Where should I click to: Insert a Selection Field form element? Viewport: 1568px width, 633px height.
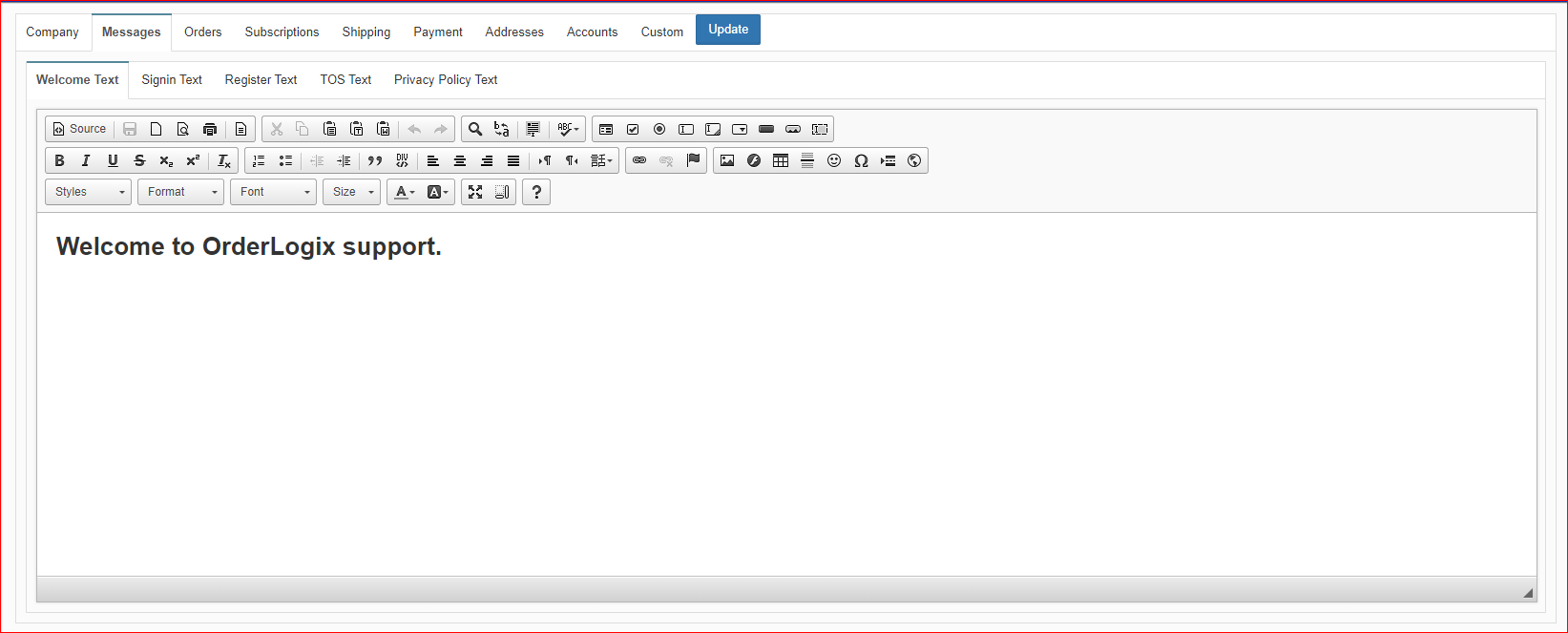point(740,129)
